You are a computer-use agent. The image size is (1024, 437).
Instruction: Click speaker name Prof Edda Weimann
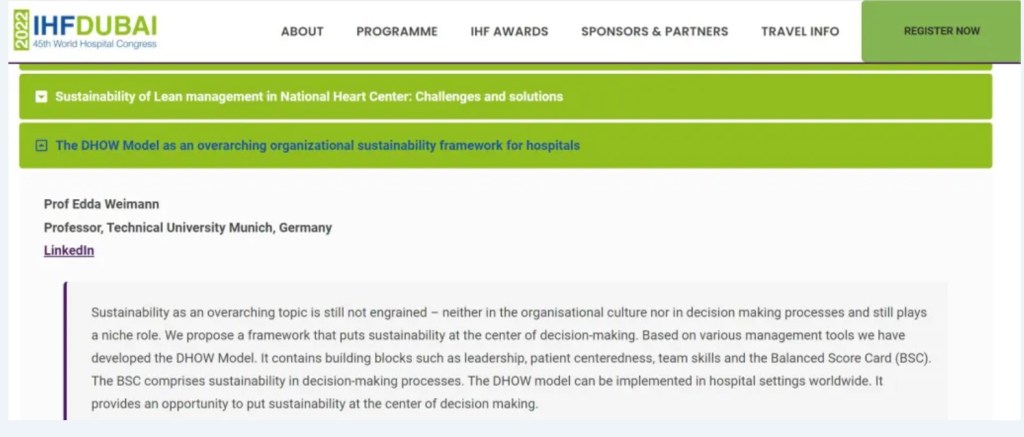coord(102,204)
